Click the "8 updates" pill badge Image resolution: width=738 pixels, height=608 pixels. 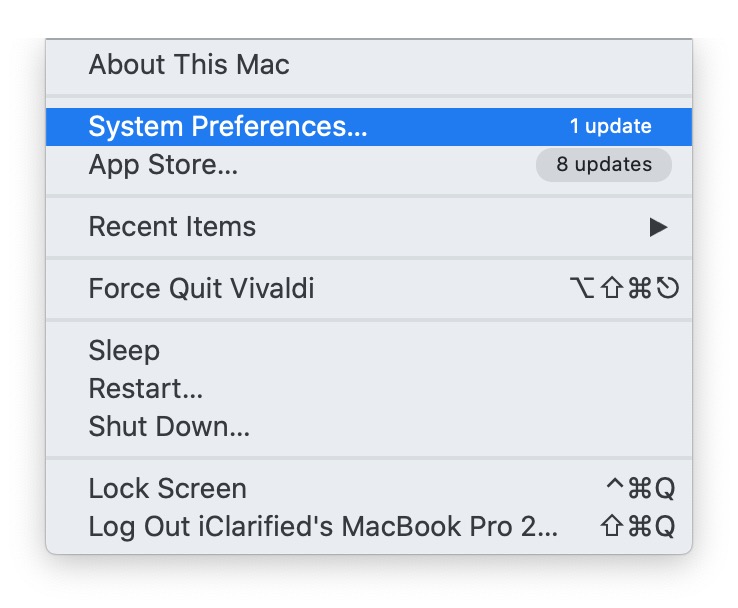click(x=604, y=165)
